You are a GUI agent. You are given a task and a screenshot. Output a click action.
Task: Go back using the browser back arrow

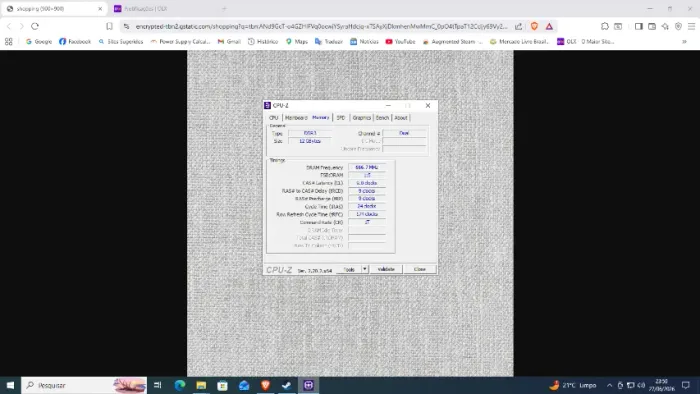click(x=9, y=26)
